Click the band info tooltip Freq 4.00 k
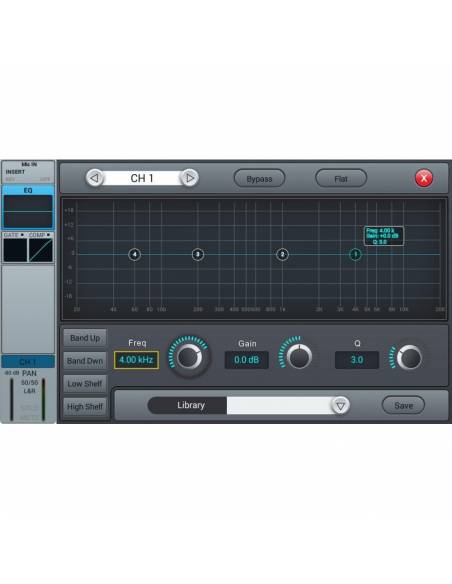This screenshot has width=452, height=584. 384,236
